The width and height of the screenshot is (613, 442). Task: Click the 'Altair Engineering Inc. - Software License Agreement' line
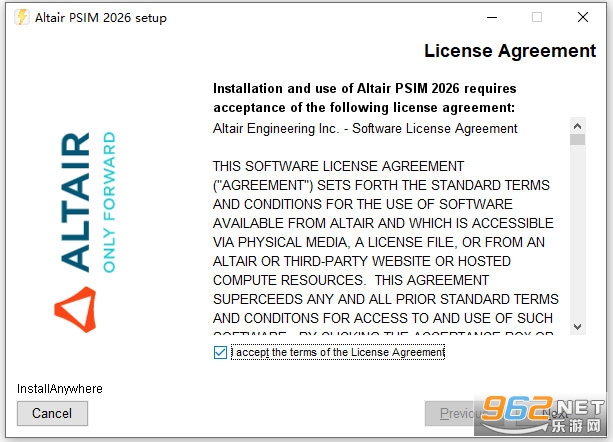pos(365,129)
